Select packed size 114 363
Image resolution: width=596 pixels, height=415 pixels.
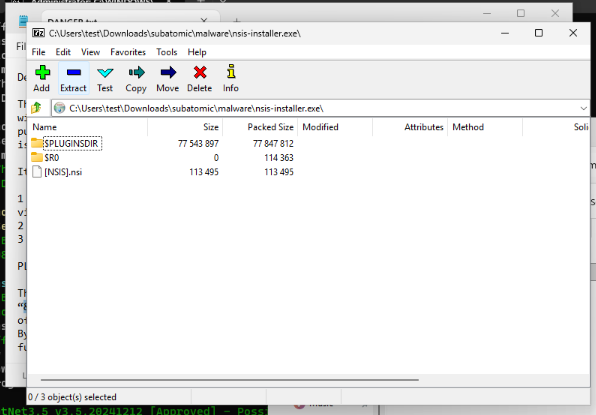coord(279,158)
